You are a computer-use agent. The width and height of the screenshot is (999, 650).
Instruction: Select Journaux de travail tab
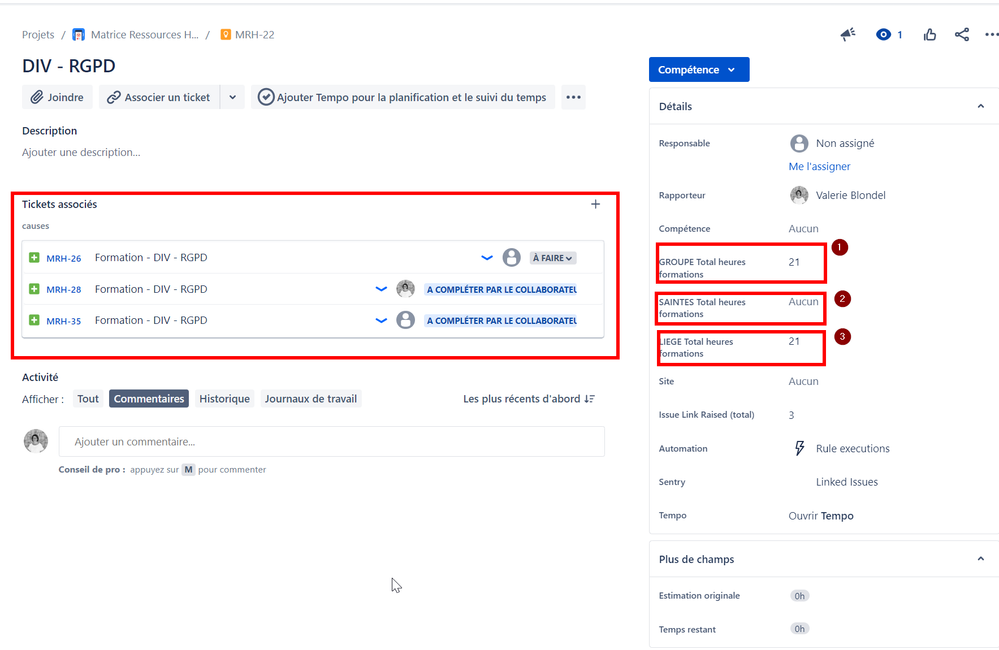311,399
